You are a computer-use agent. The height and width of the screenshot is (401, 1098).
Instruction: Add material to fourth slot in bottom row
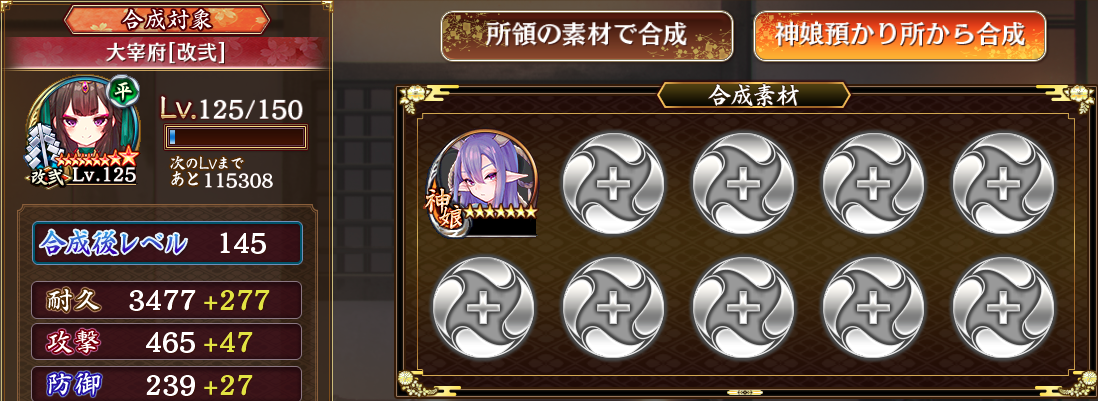873,308
